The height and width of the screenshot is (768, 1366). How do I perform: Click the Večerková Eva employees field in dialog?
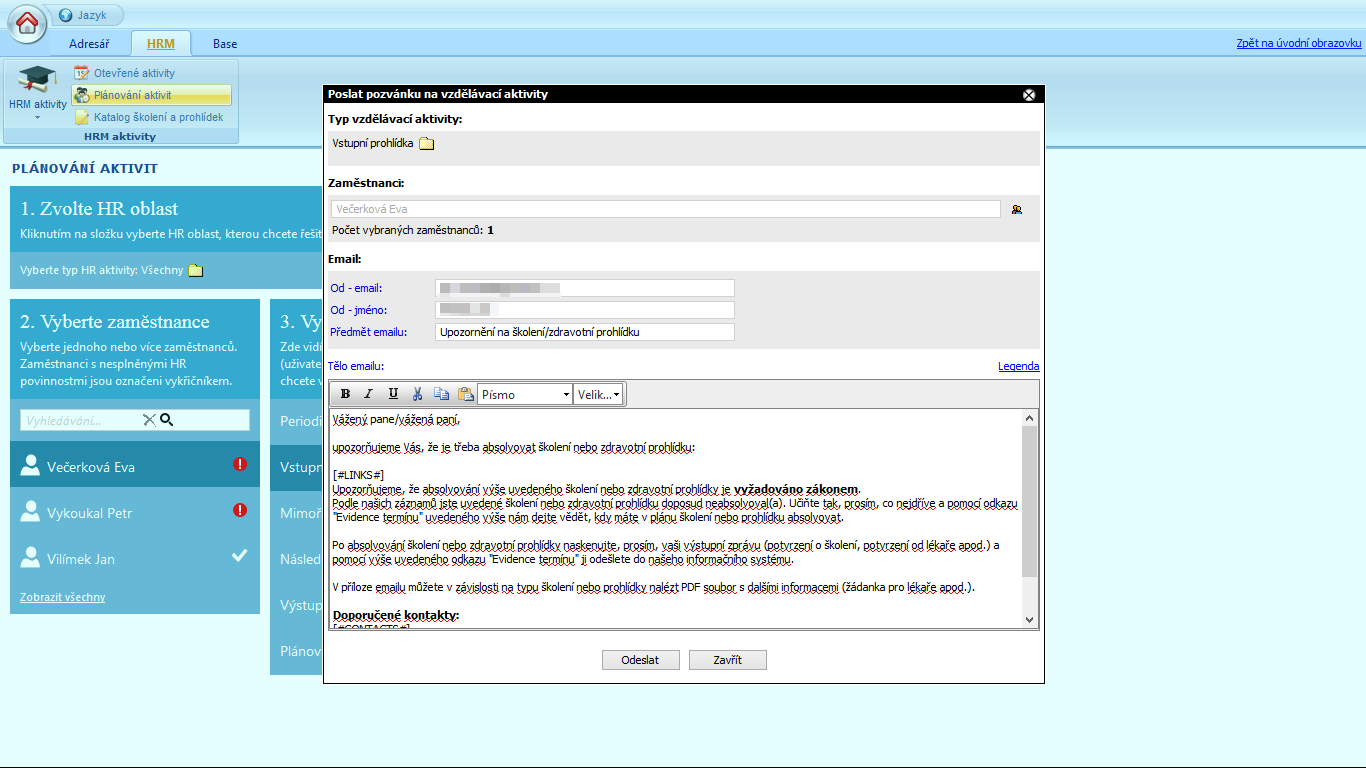click(x=665, y=209)
